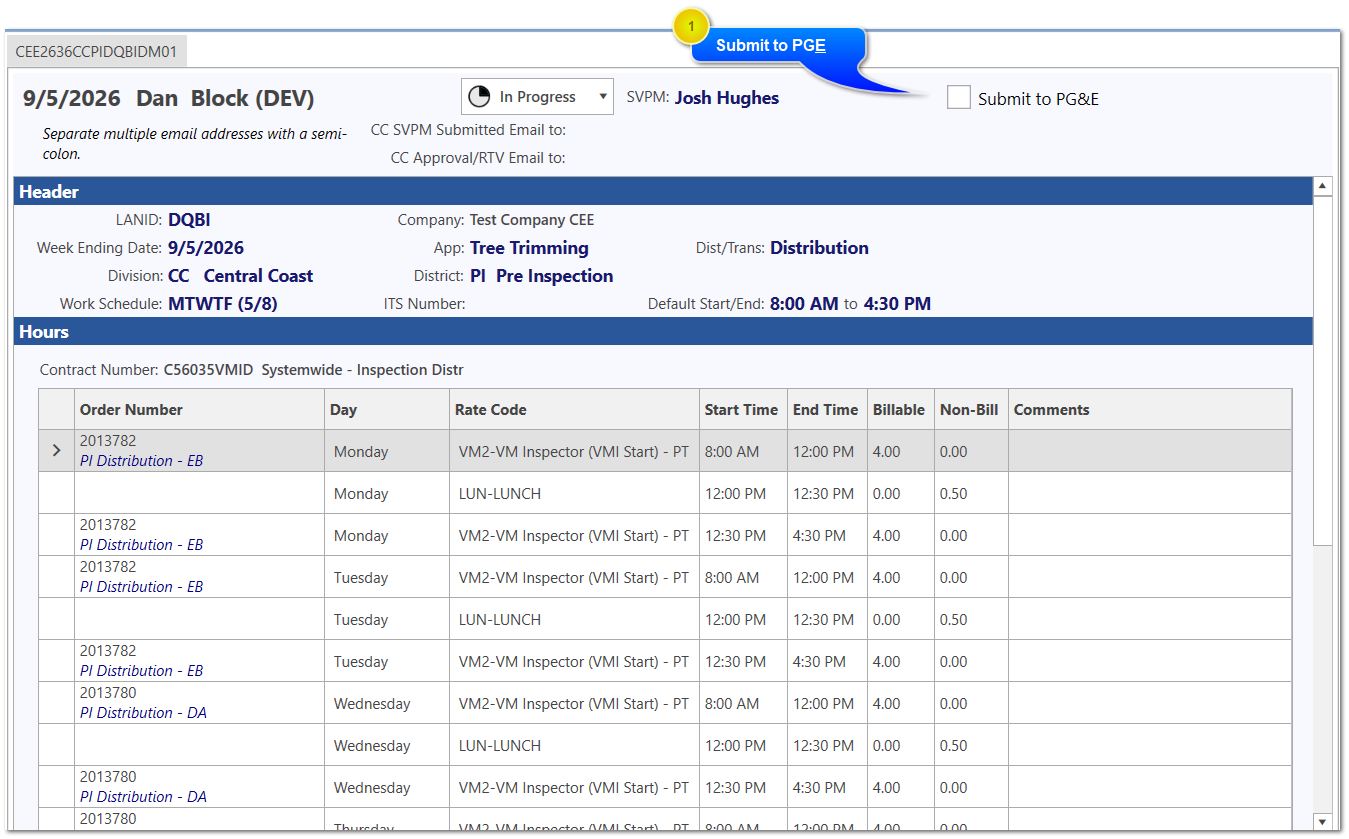The image size is (1349, 839).
Task: Click District value Pre Inspection
Action: [x=555, y=276]
